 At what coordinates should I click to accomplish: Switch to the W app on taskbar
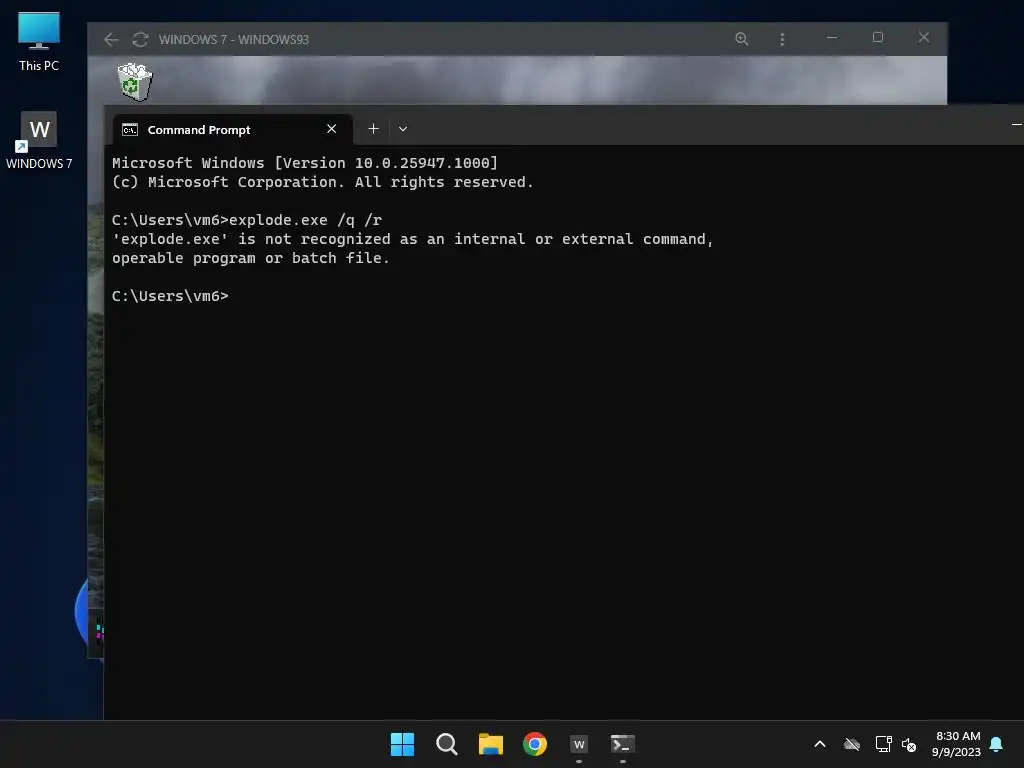579,744
